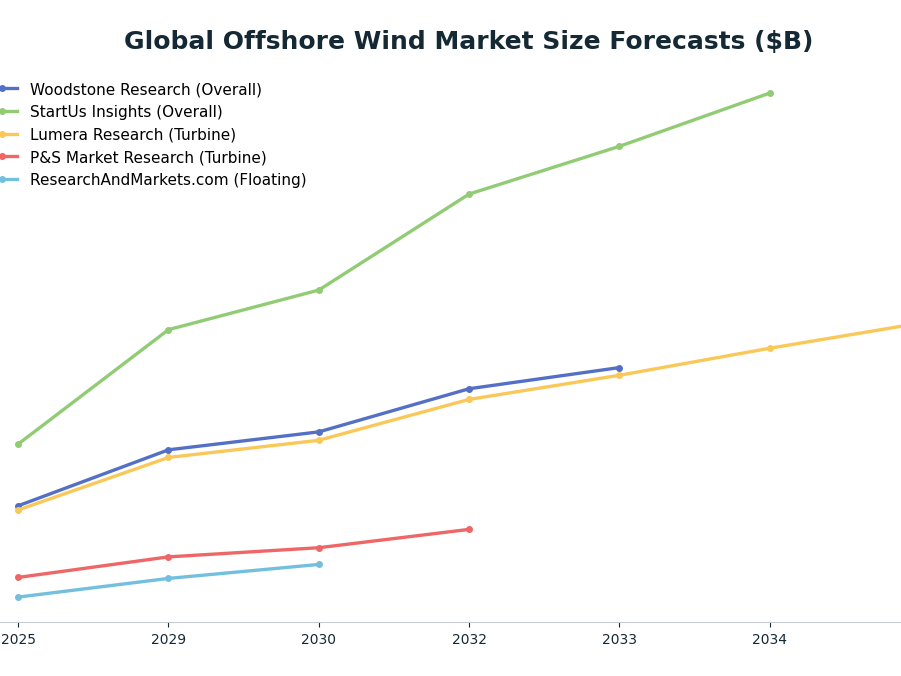Select the blue Woodstone data point at 2033
Image resolution: width=901 pixels, height=676 pixels.
619,368
